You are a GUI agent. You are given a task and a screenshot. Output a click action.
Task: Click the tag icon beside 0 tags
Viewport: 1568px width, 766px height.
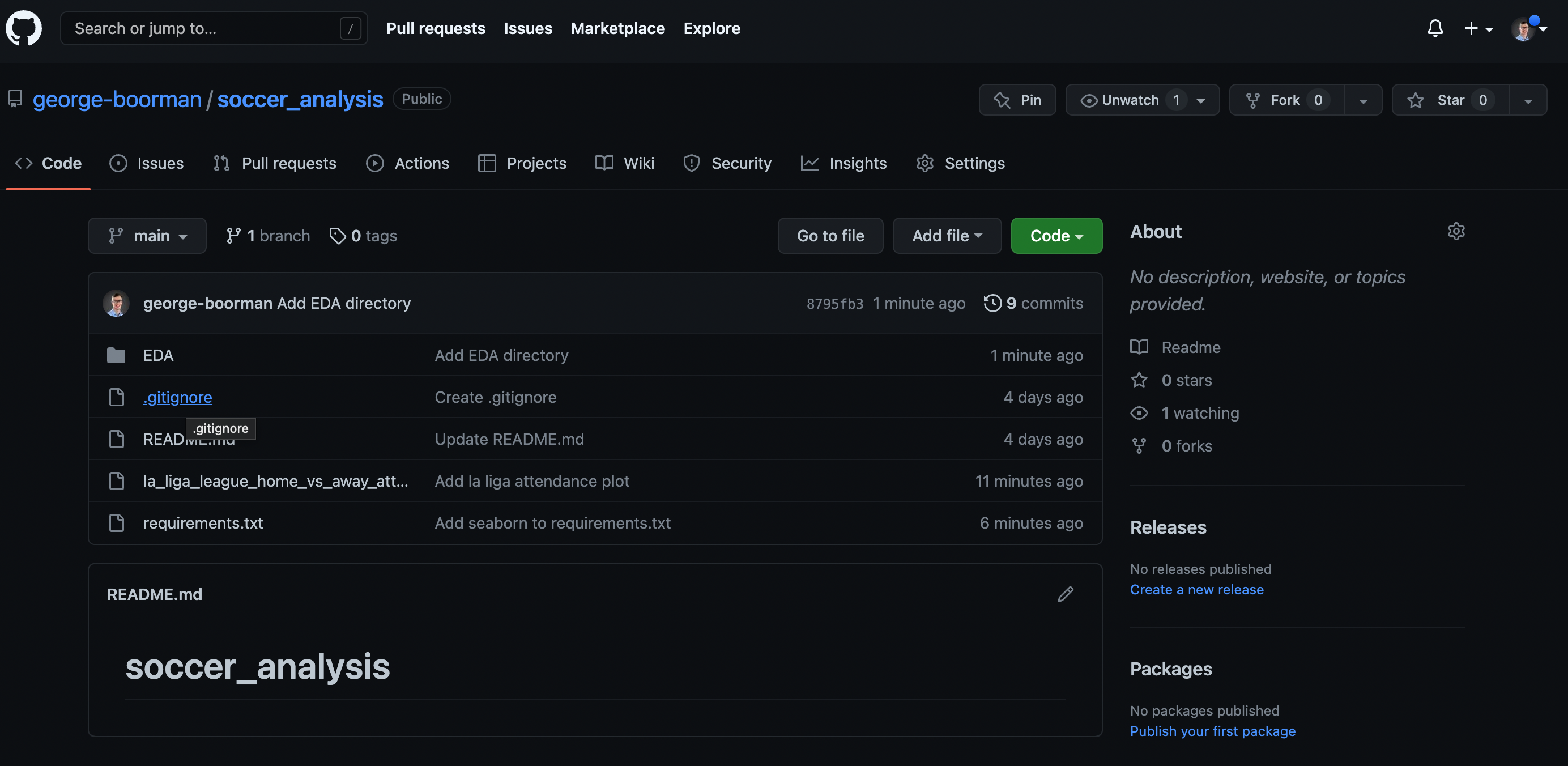(337, 236)
